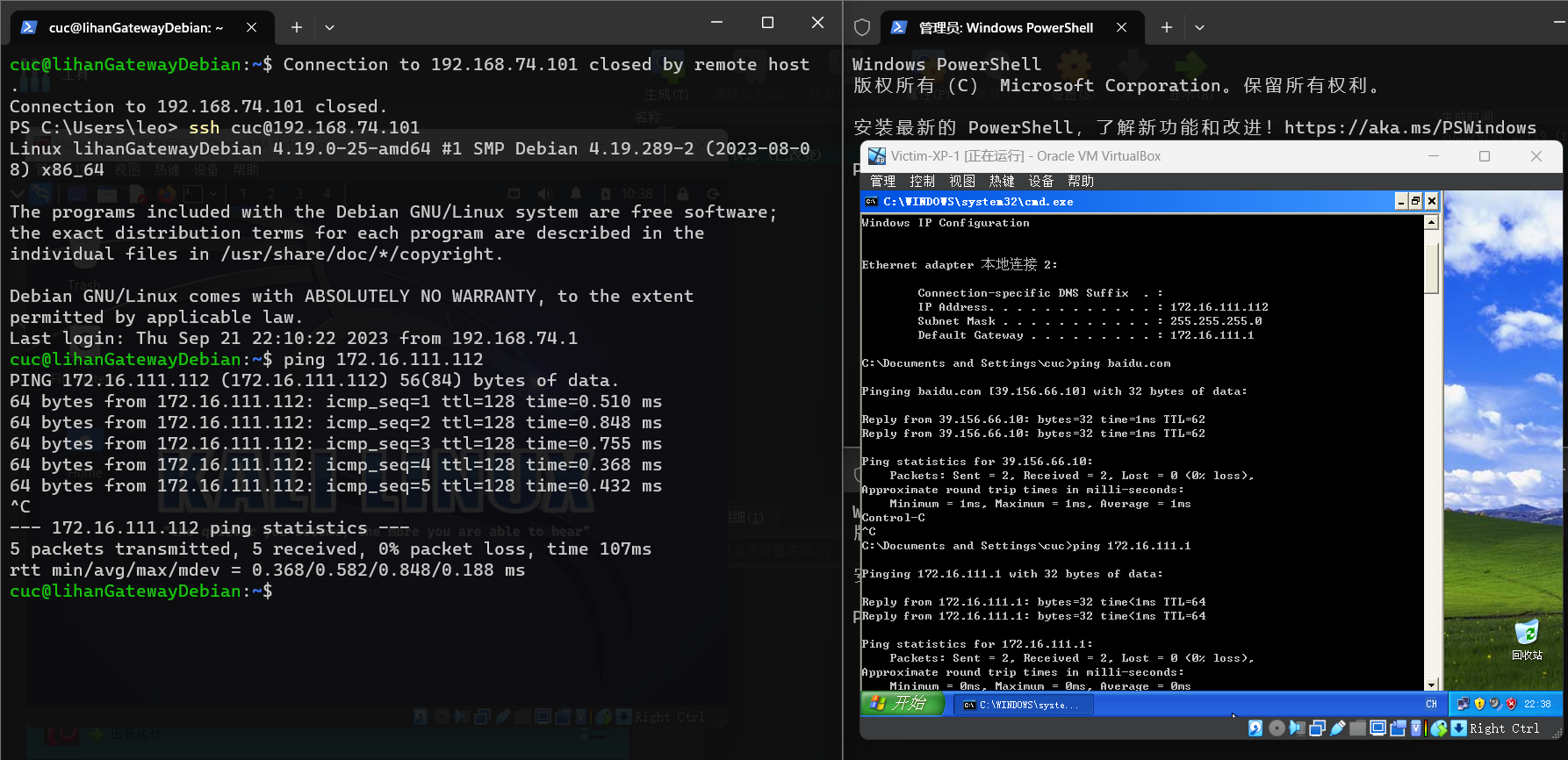1568x760 pixels.
Task: Click the final cuc@lihanGatewayDebian prompt line
Action: (141, 591)
